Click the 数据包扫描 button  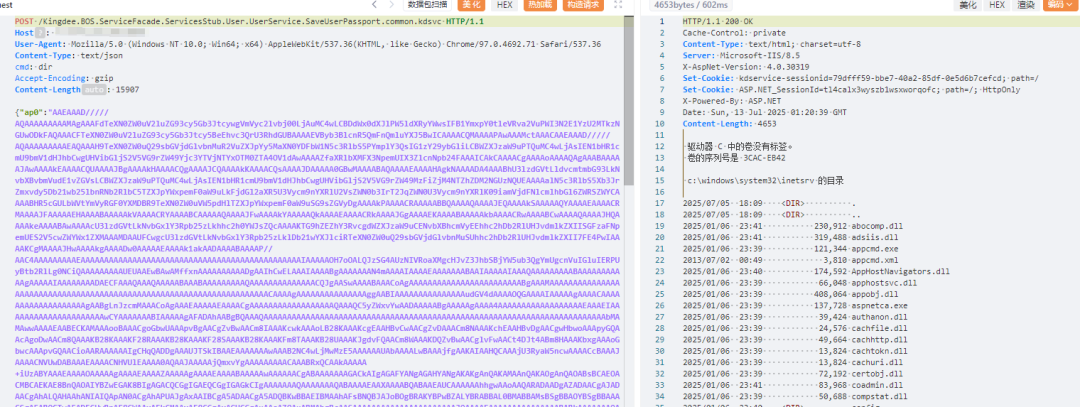point(427,5)
